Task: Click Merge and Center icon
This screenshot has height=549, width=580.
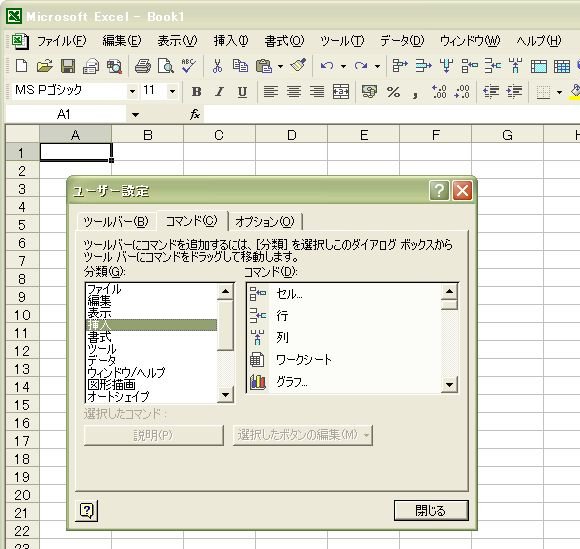Action: coord(341,91)
